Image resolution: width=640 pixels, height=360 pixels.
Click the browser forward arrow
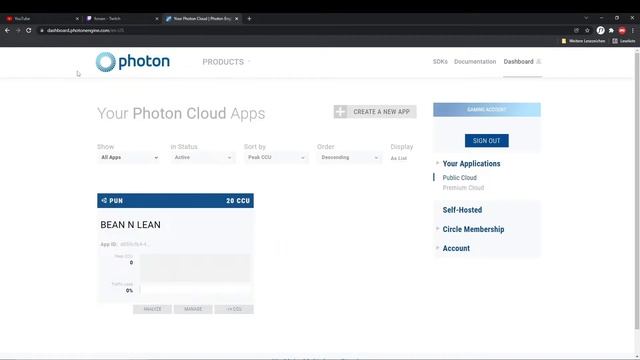18,30
